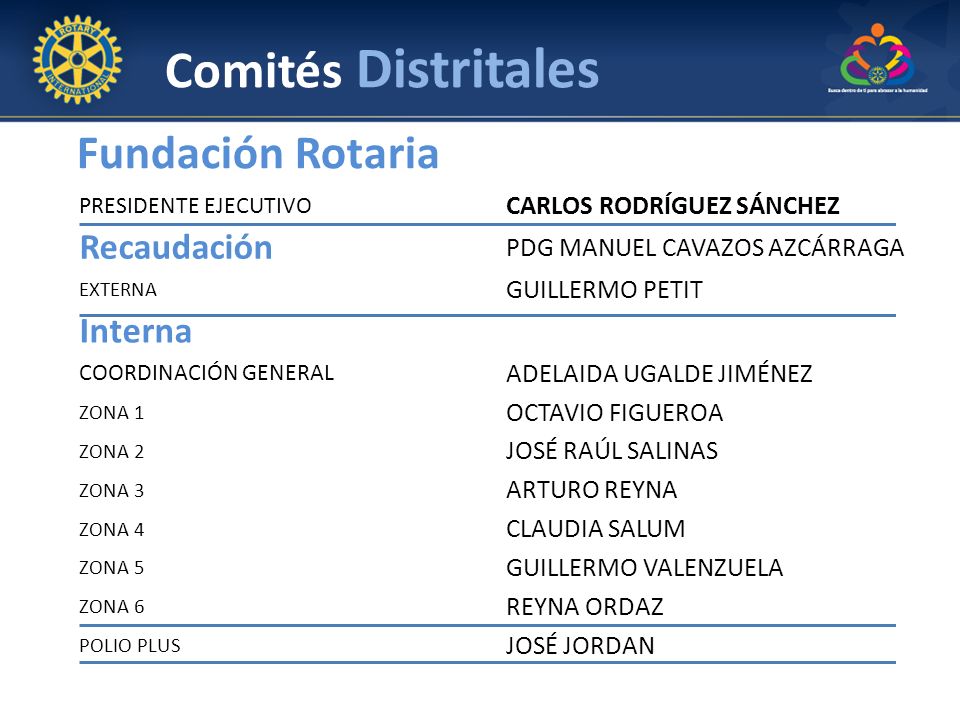Select PDG Manuel Cavazos Azcárraga text
Screen dimensions: 960x720
705,248
